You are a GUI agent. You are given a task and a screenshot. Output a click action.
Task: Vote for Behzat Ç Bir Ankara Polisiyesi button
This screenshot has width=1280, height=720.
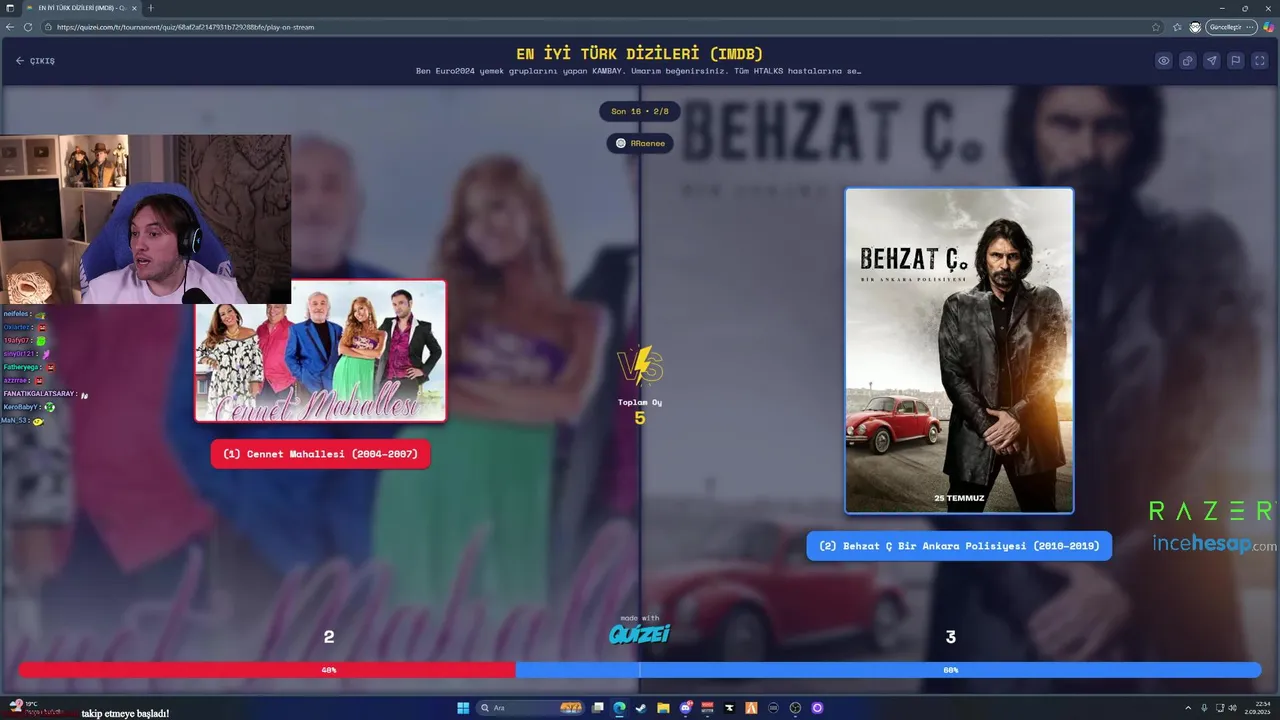point(959,546)
